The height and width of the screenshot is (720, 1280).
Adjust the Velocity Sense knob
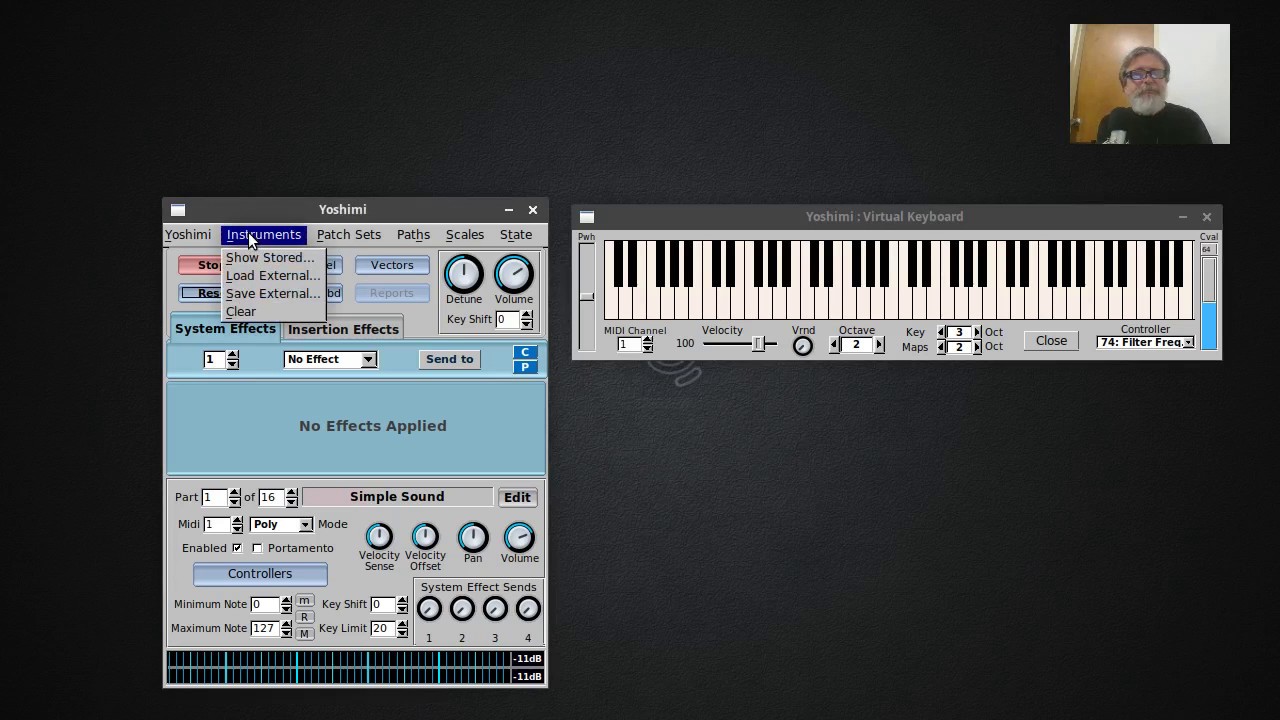[x=379, y=537]
